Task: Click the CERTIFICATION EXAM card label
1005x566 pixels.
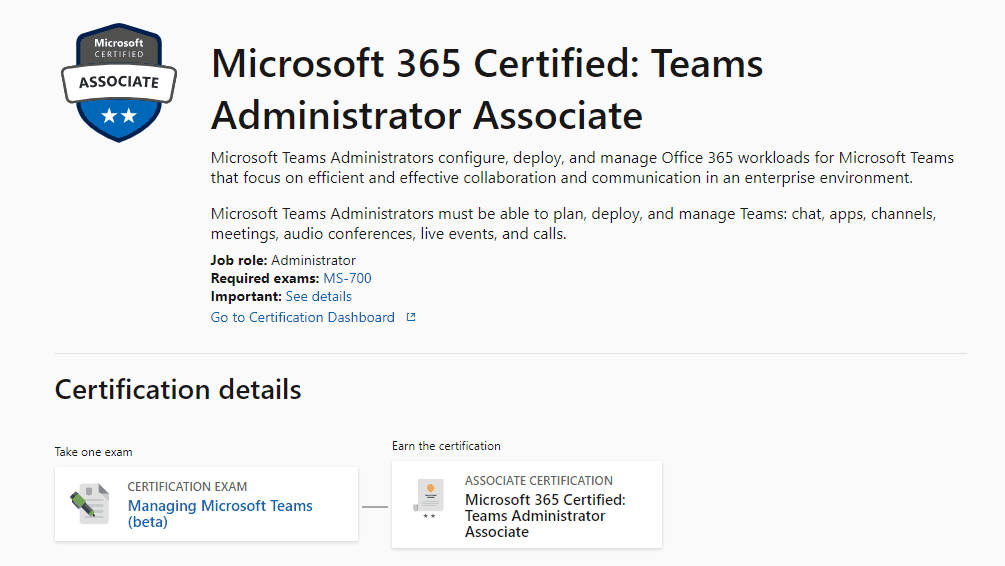Action: point(187,487)
